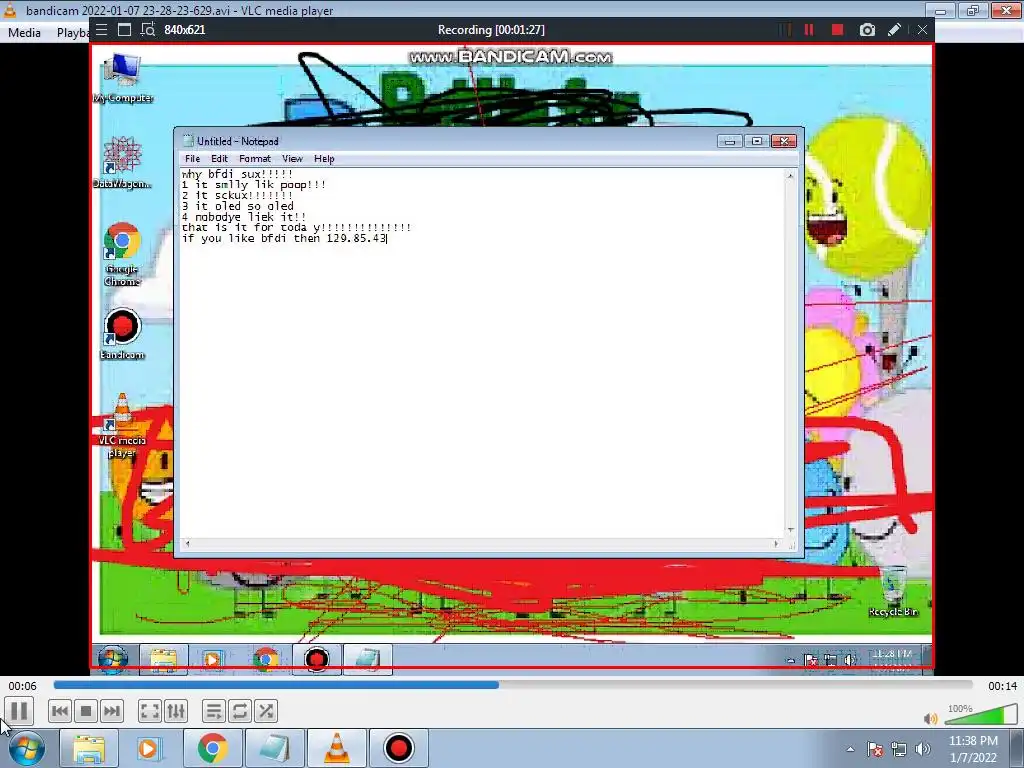Click VLC cone on outer taskbar
Screen dimensions: 1024x768
pyautogui.click(x=336, y=748)
